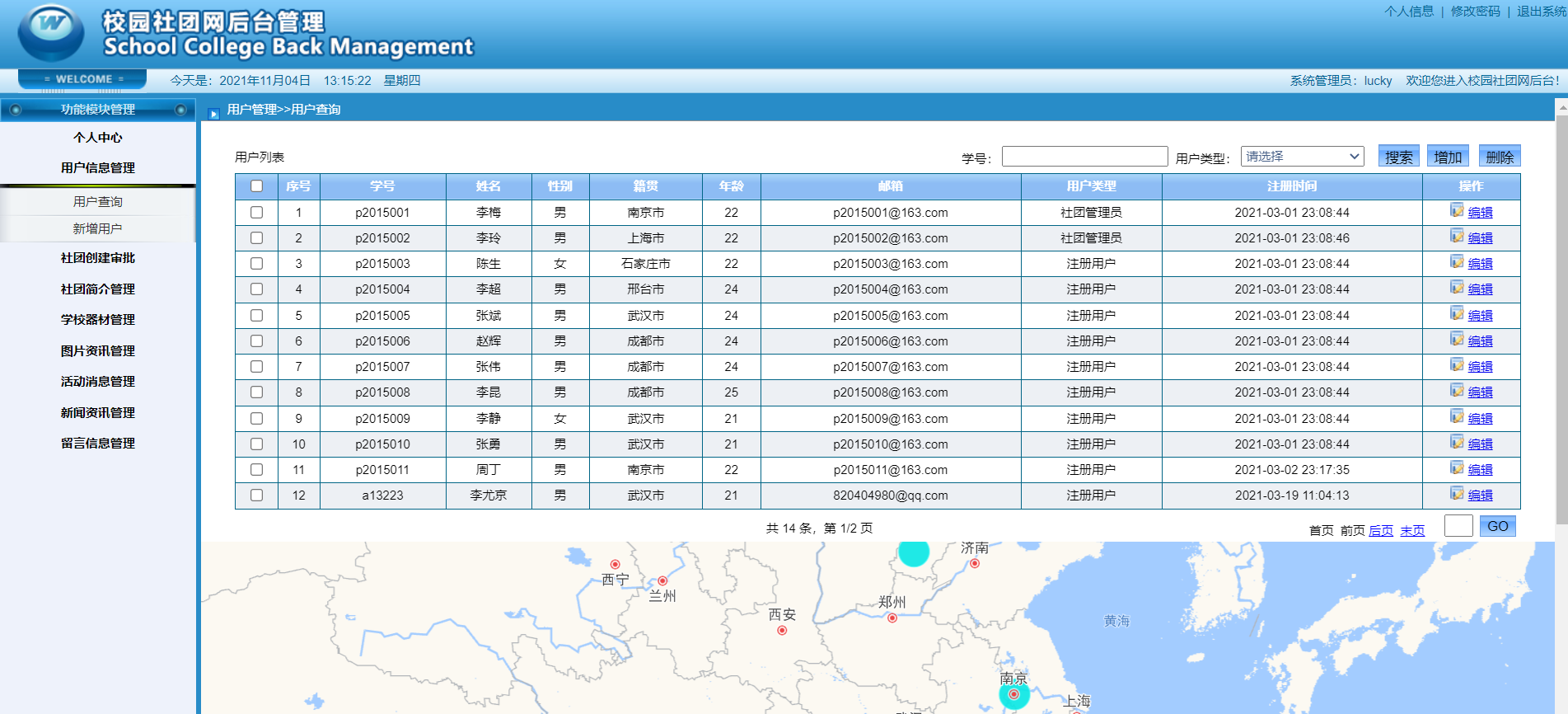Click 首页 pagination text
The width and height of the screenshot is (1568, 714).
coord(1322,531)
